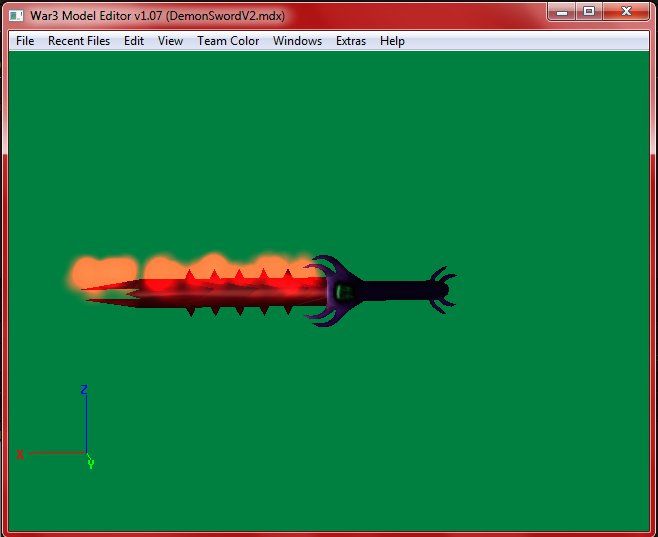Screen dimensions: 658x537
Task: Open the Windows menu
Action: tap(297, 41)
